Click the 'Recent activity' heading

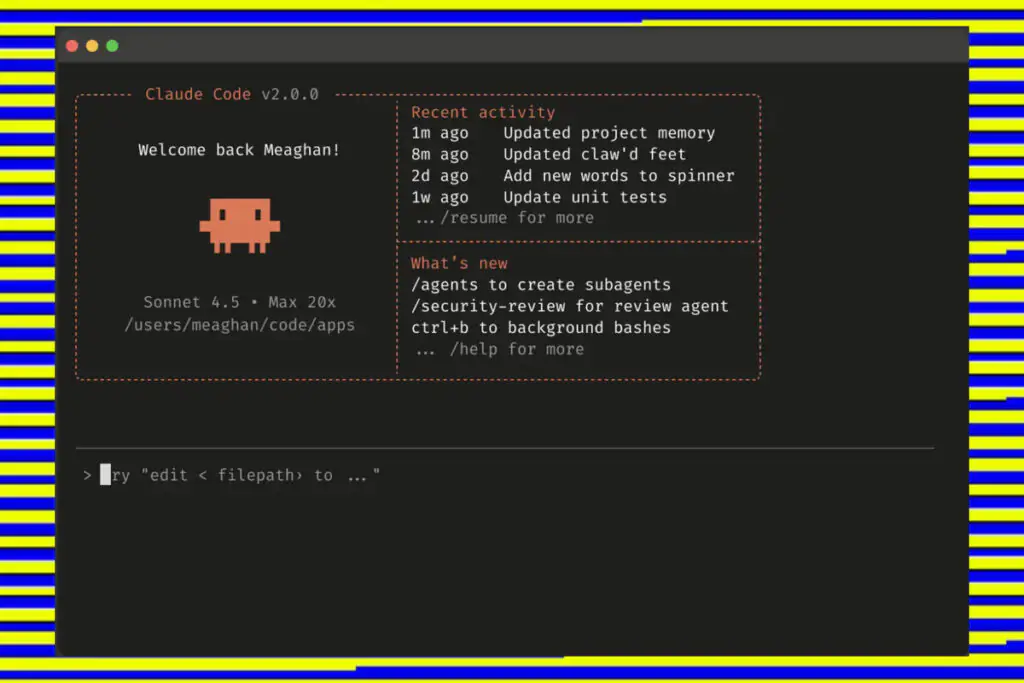pos(482,112)
